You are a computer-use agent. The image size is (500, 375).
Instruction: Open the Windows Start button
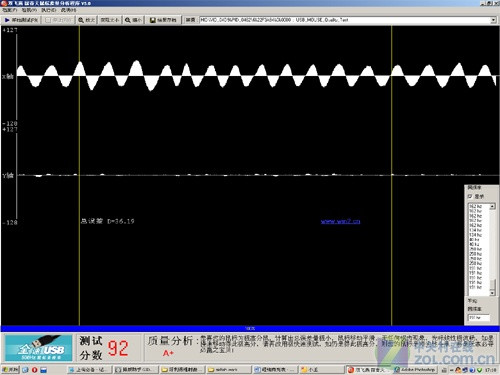coord(10,370)
